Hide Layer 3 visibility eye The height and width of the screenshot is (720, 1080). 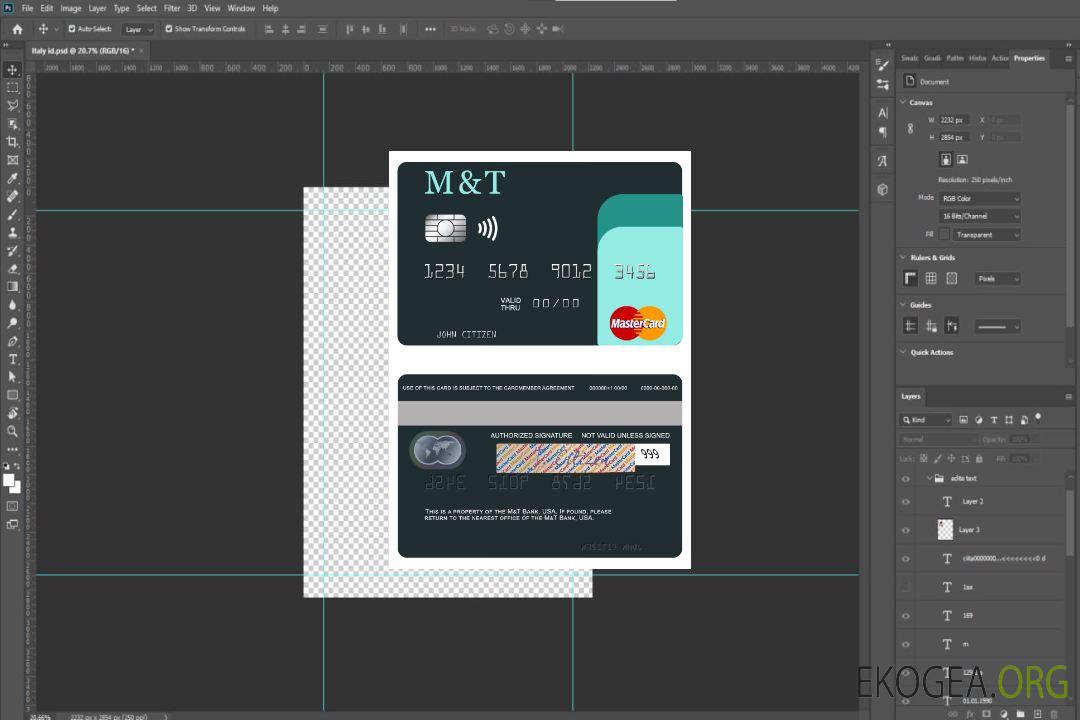coord(906,531)
